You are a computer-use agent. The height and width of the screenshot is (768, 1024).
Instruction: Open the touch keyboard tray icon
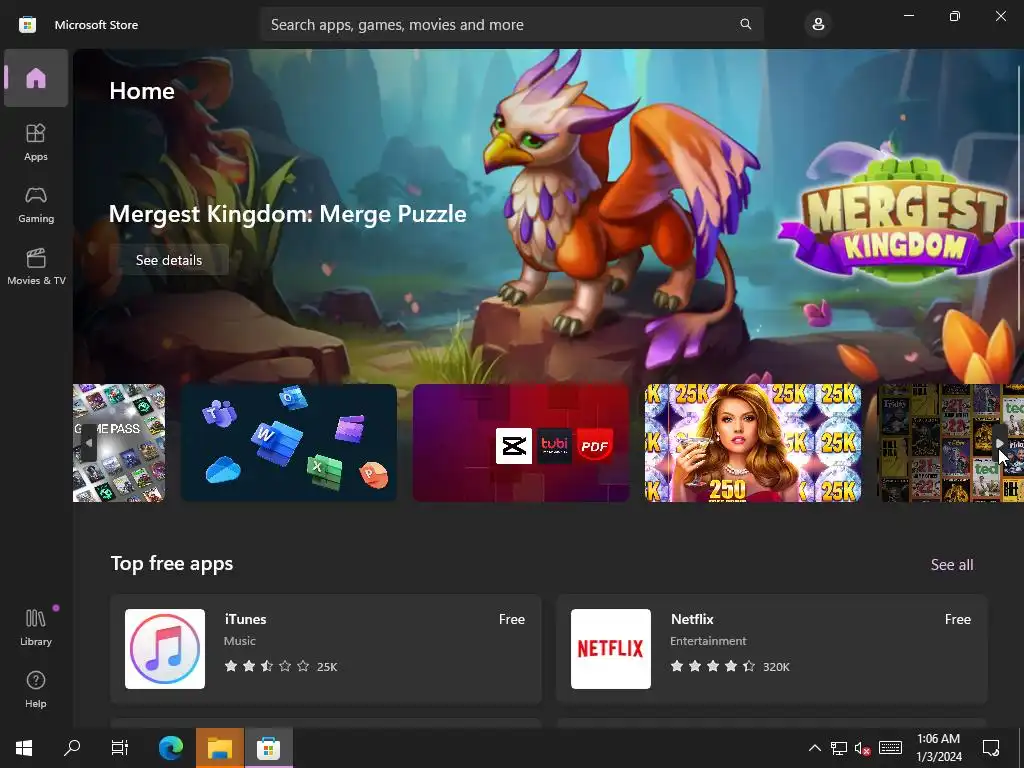click(x=890, y=748)
